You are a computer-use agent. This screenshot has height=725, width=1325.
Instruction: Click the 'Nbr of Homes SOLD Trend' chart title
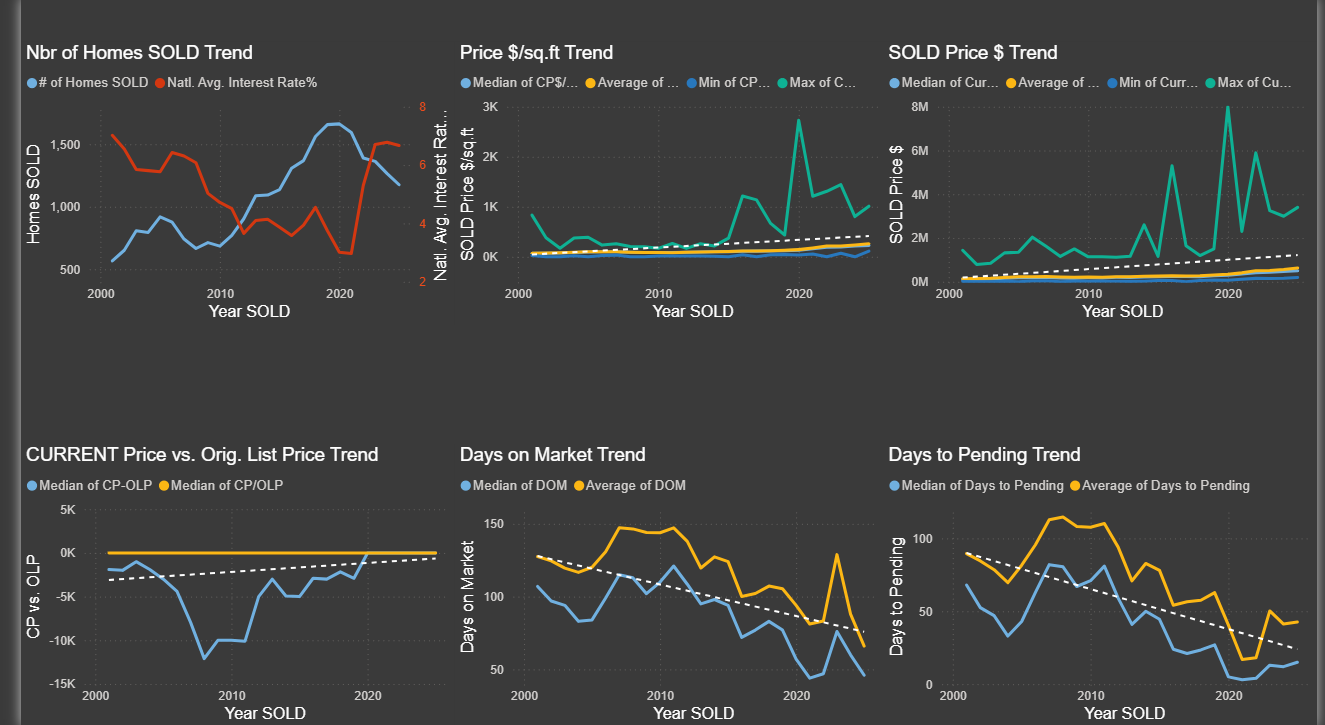coord(139,52)
